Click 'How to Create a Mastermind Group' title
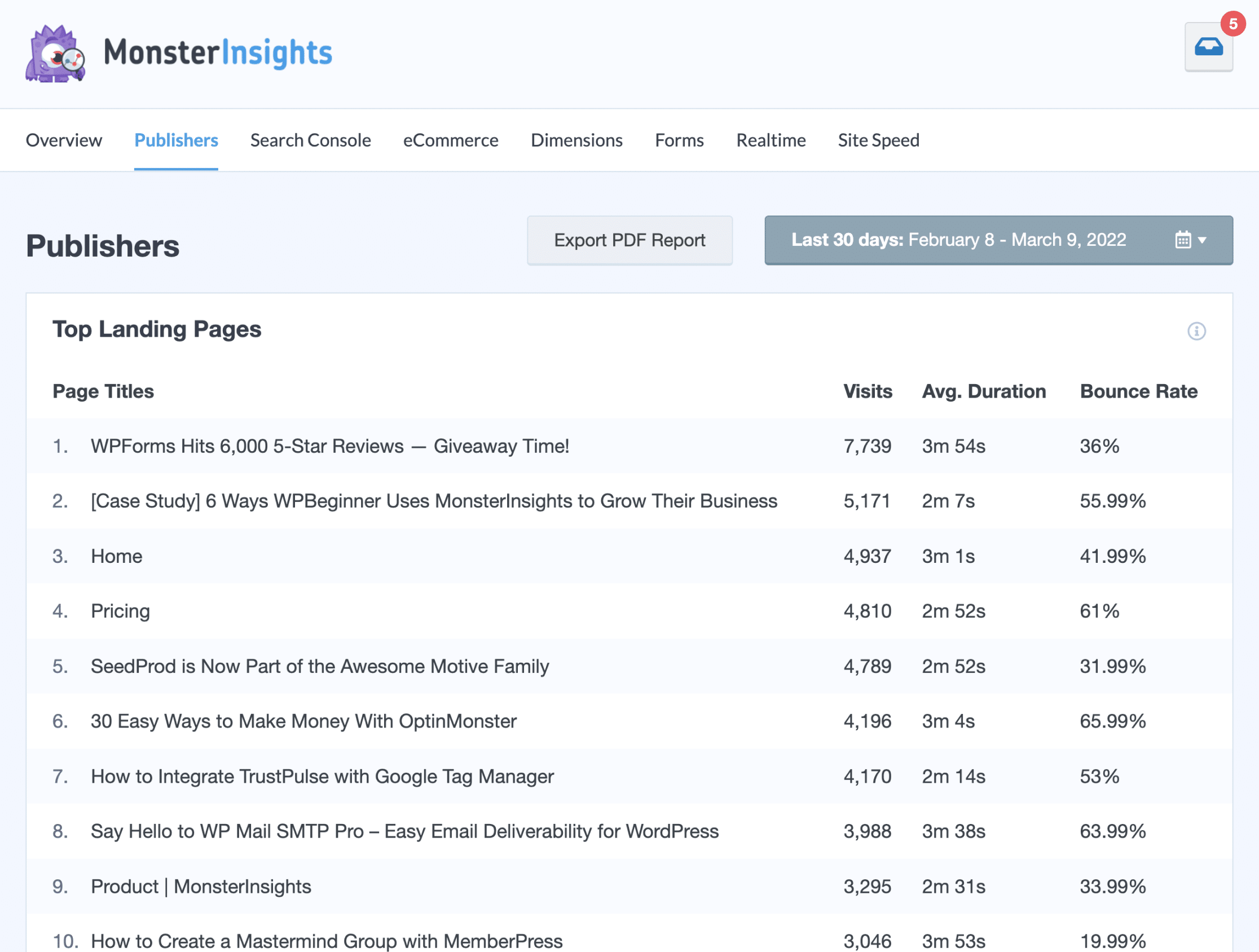This screenshot has height=952, width=1259. [x=327, y=941]
